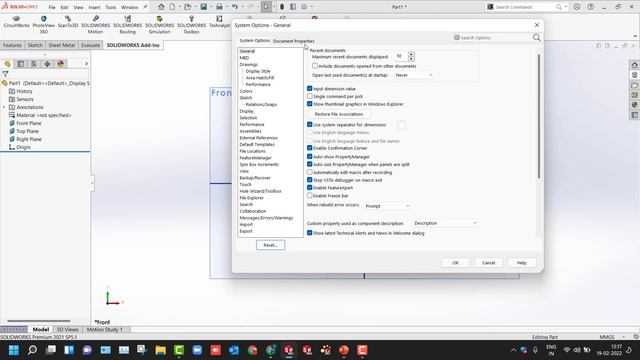Open the startup document dropdown set to Never
The image size is (640, 360).
pyautogui.click(x=413, y=75)
